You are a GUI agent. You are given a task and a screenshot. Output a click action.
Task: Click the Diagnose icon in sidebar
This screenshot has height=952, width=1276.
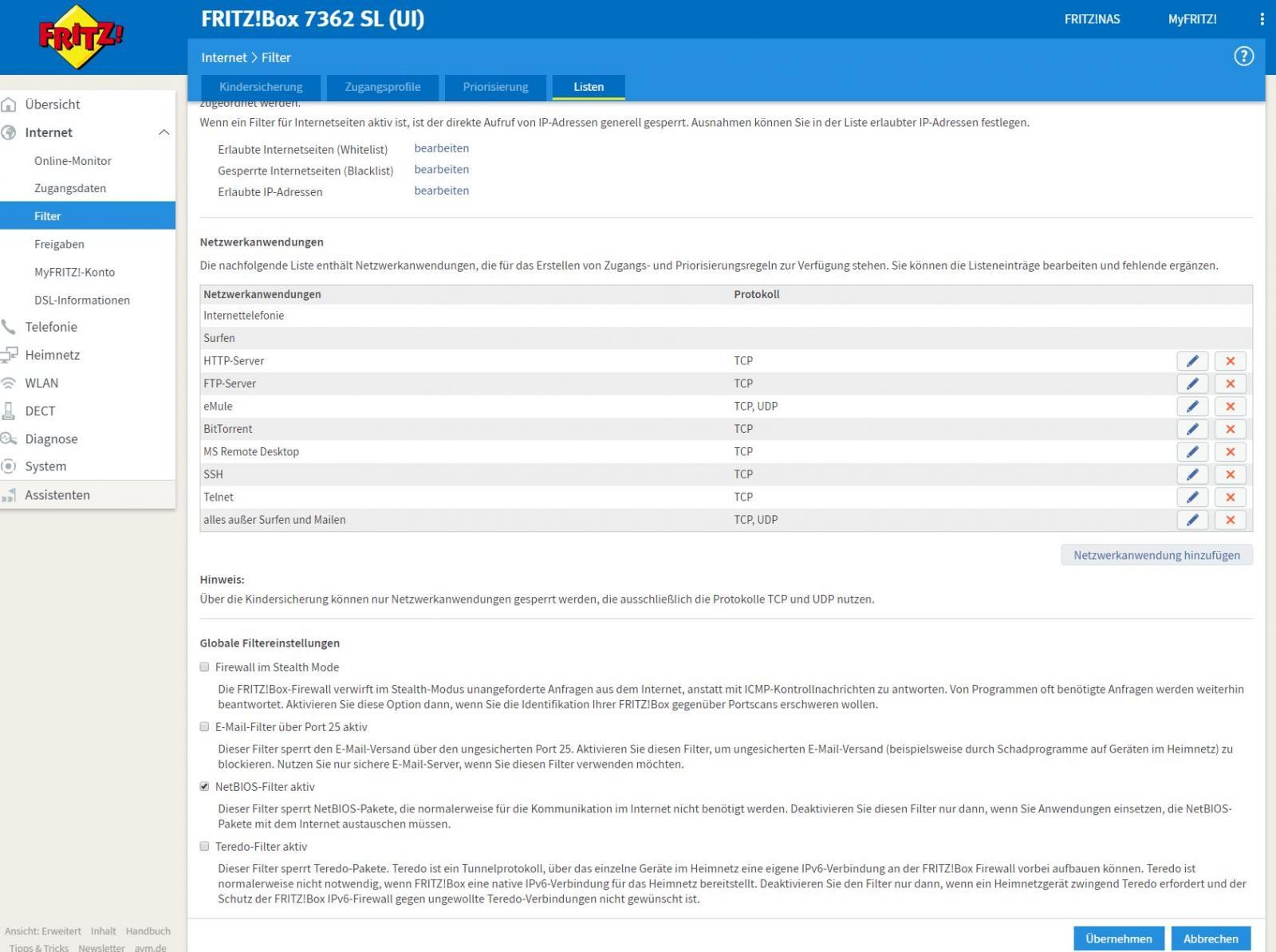[9, 439]
